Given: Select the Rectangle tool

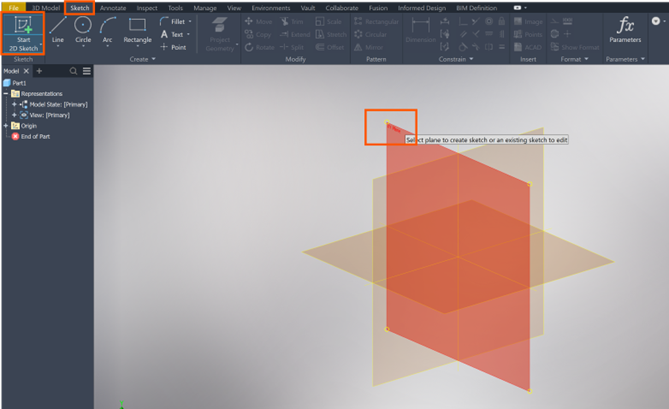Looking at the screenshot, I should (x=137, y=30).
